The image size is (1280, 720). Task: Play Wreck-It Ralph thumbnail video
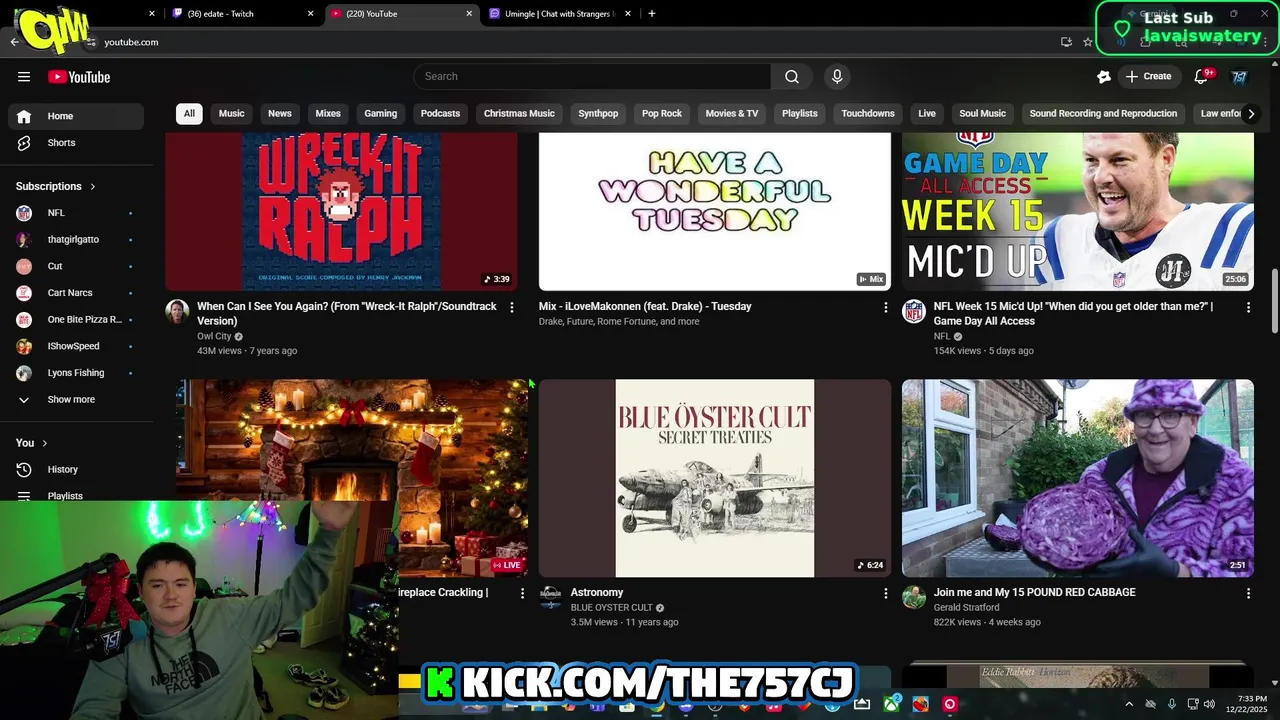click(341, 212)
